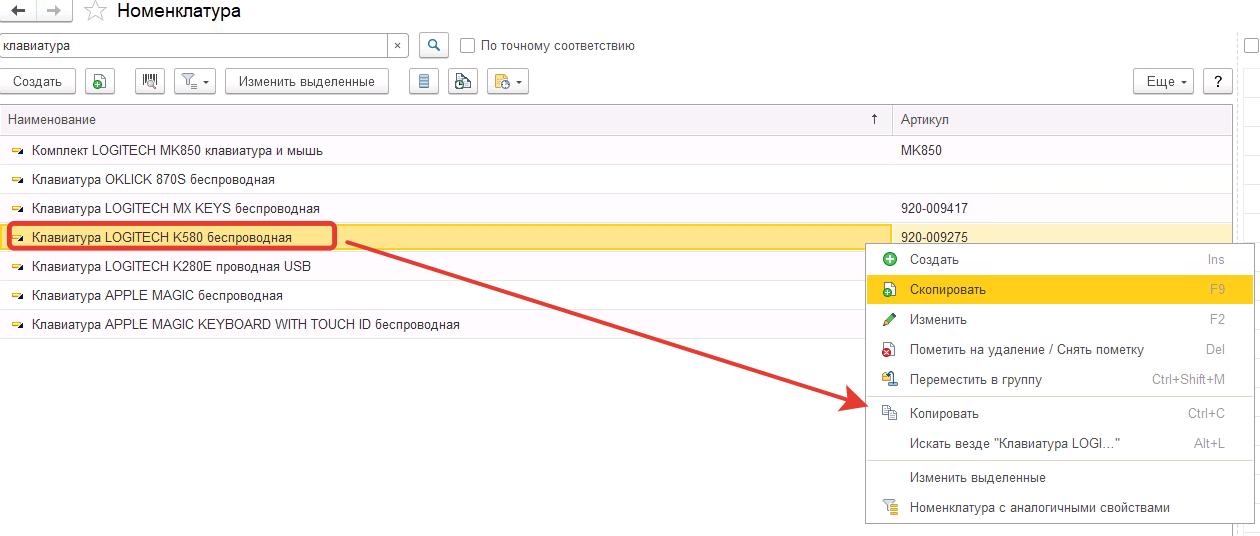Open the filter settings dropdown
The image size is (1260, 536).
click(195, 82)
